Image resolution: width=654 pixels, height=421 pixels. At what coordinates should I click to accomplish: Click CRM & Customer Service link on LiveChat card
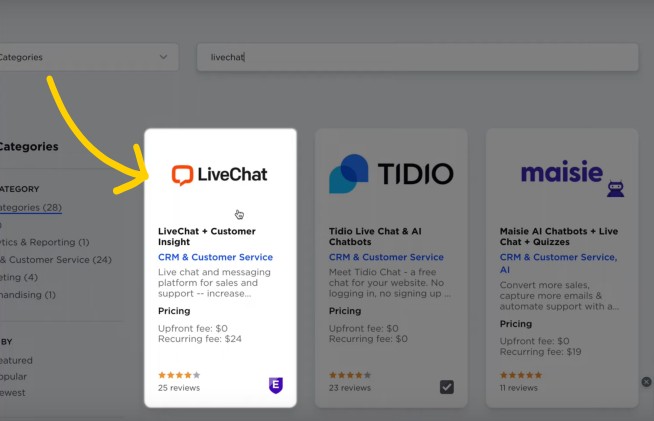coord(215,257)
